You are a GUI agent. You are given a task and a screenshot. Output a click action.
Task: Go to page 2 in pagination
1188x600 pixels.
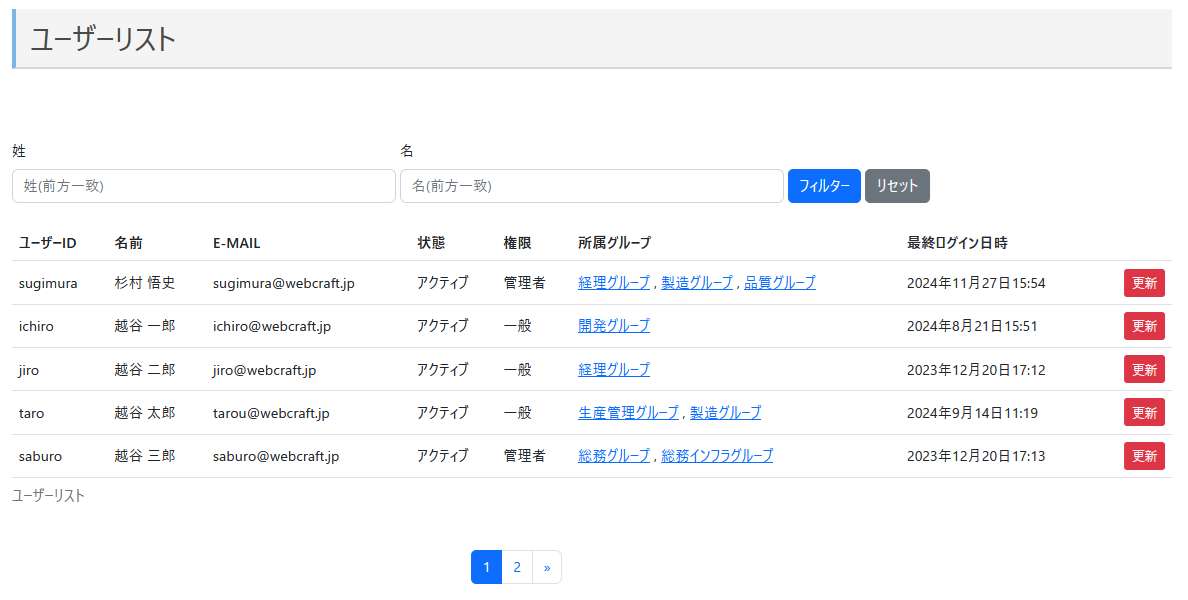coord(517,567)
